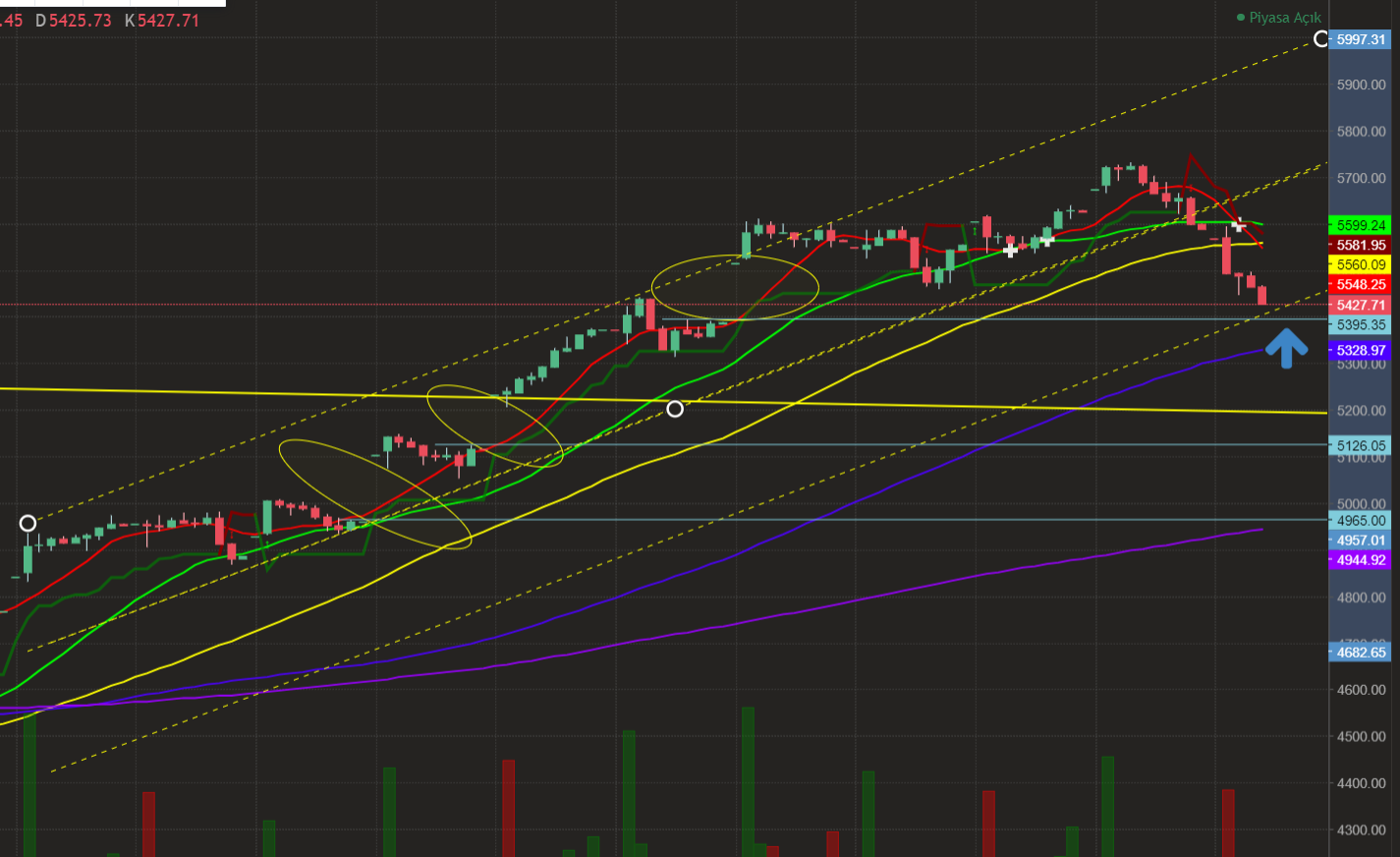Click the 4965.00 horizontal line label

pos(1361,521)
